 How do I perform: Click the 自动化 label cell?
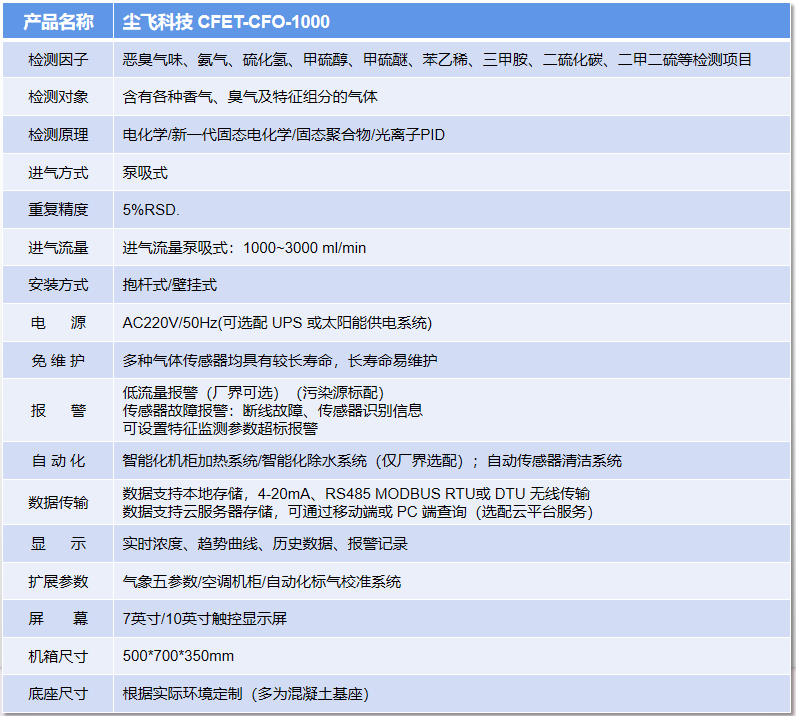(58, 461)
